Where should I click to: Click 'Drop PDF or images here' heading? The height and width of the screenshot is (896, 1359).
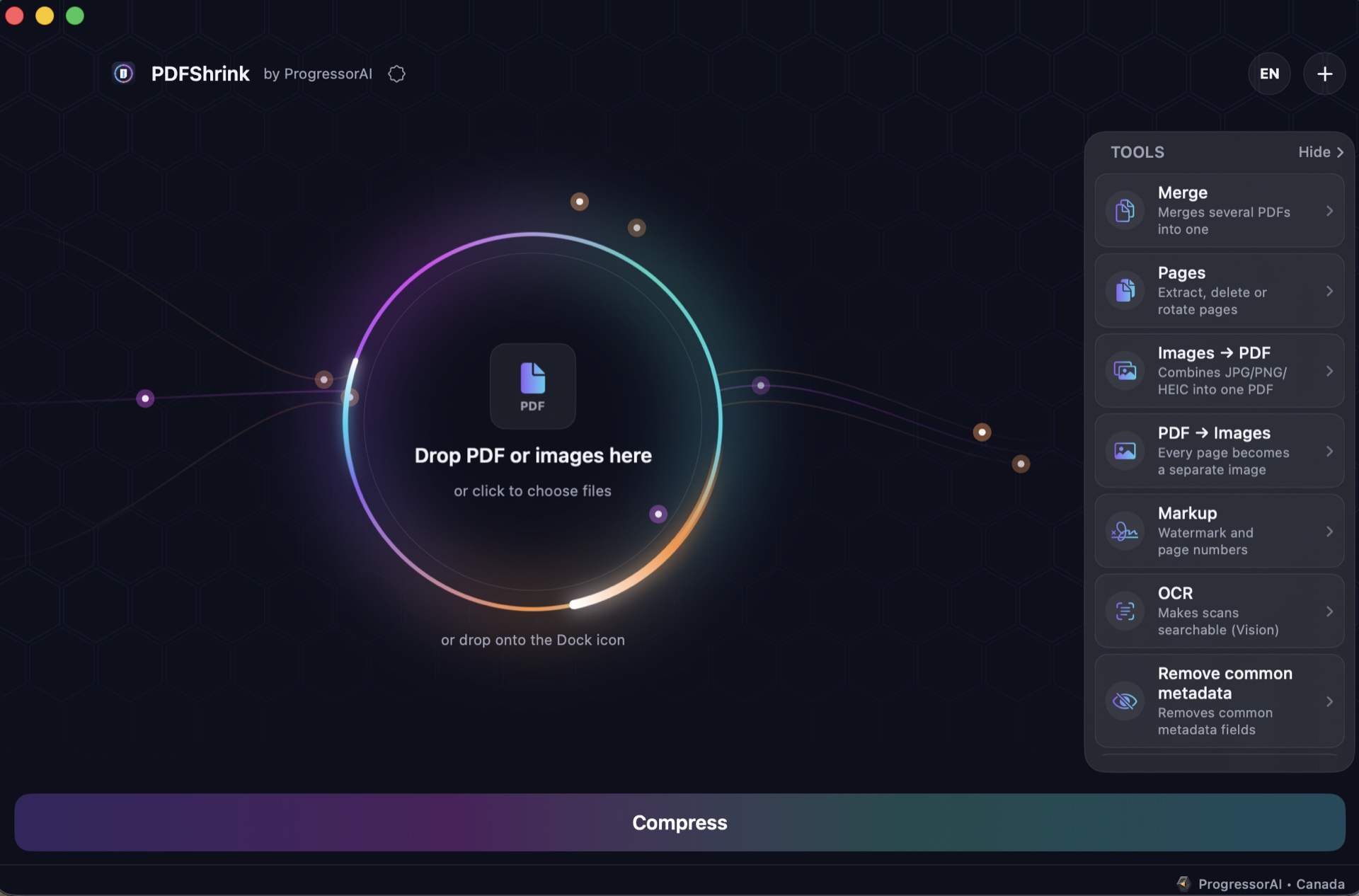point(533,455)
